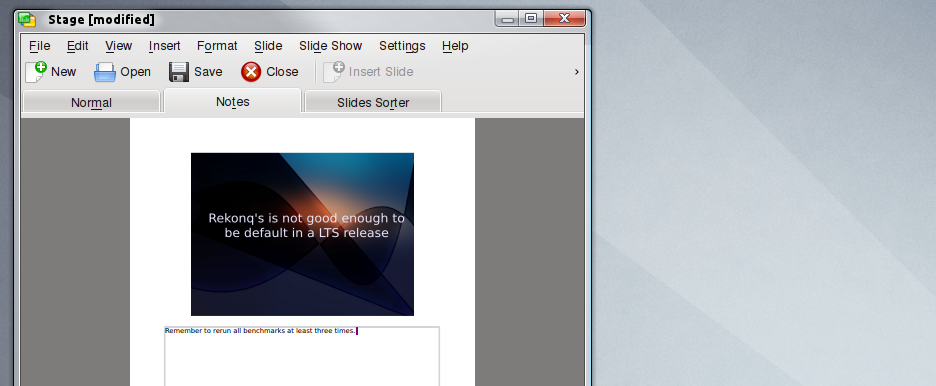Click the Save toolbar label

208,72
